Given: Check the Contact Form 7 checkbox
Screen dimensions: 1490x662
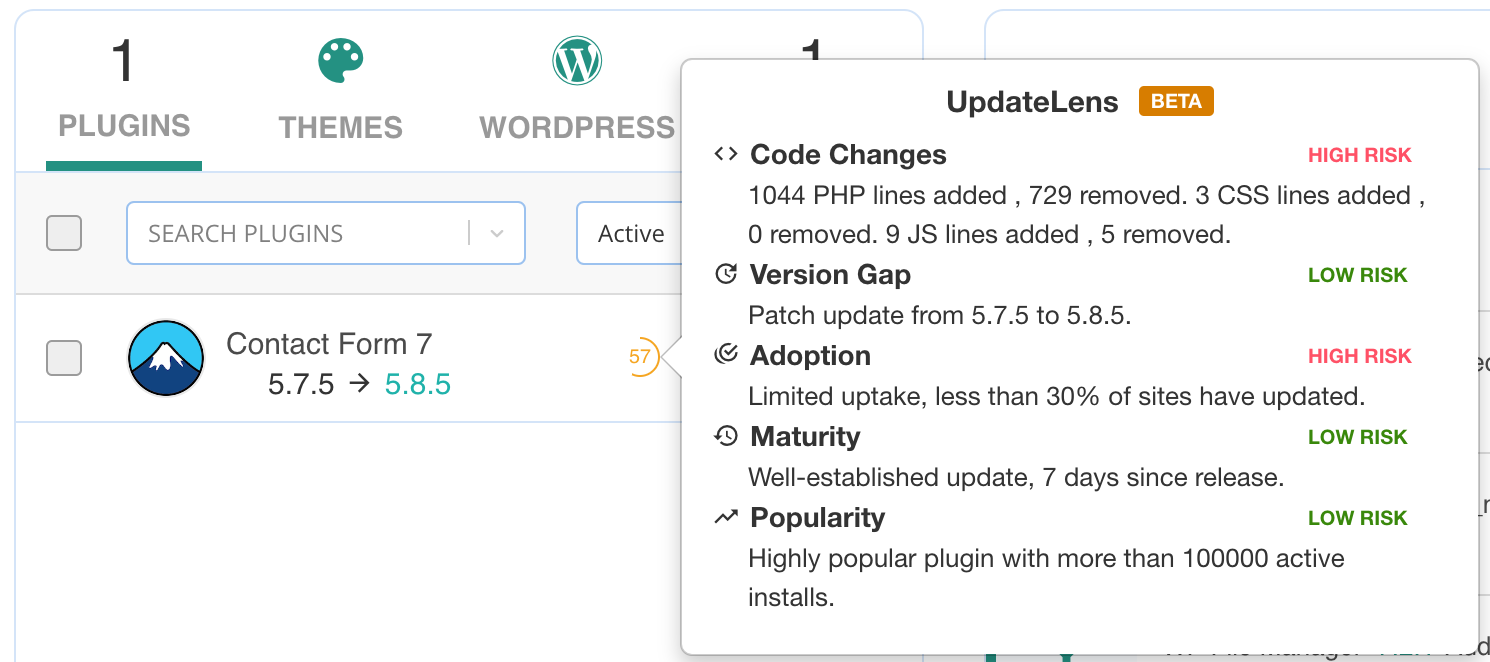Looking at the screenshot, I should 64,358.
